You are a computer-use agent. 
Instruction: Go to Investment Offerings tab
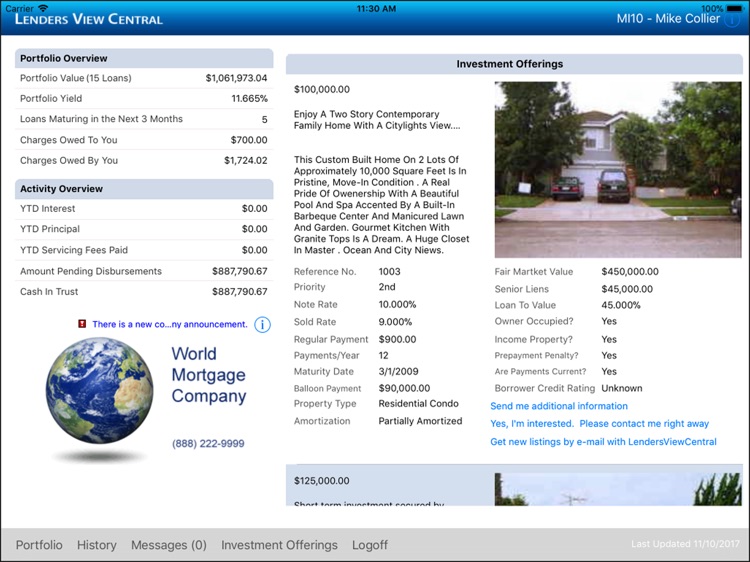coord(279,545)
